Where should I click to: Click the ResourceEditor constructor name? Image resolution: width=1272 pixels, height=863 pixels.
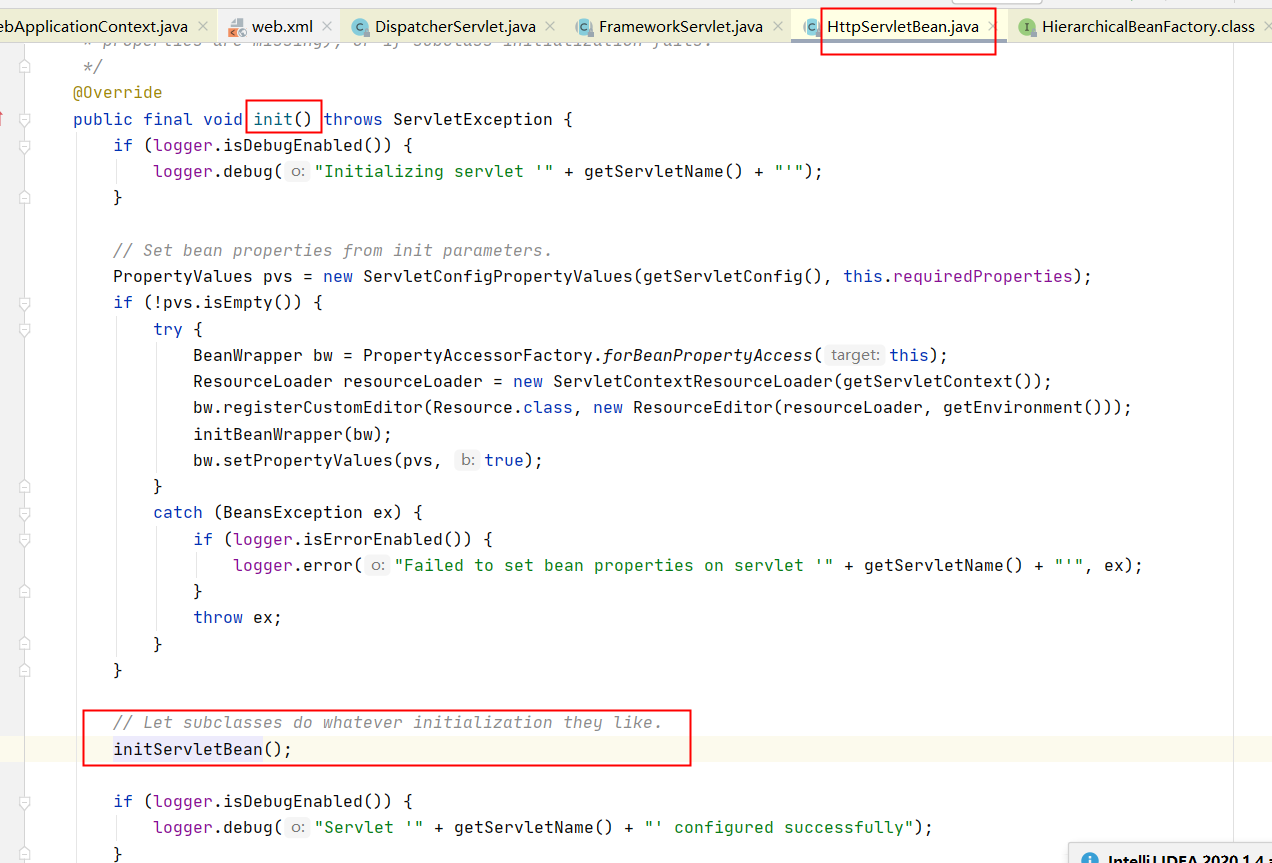(702, 407)
